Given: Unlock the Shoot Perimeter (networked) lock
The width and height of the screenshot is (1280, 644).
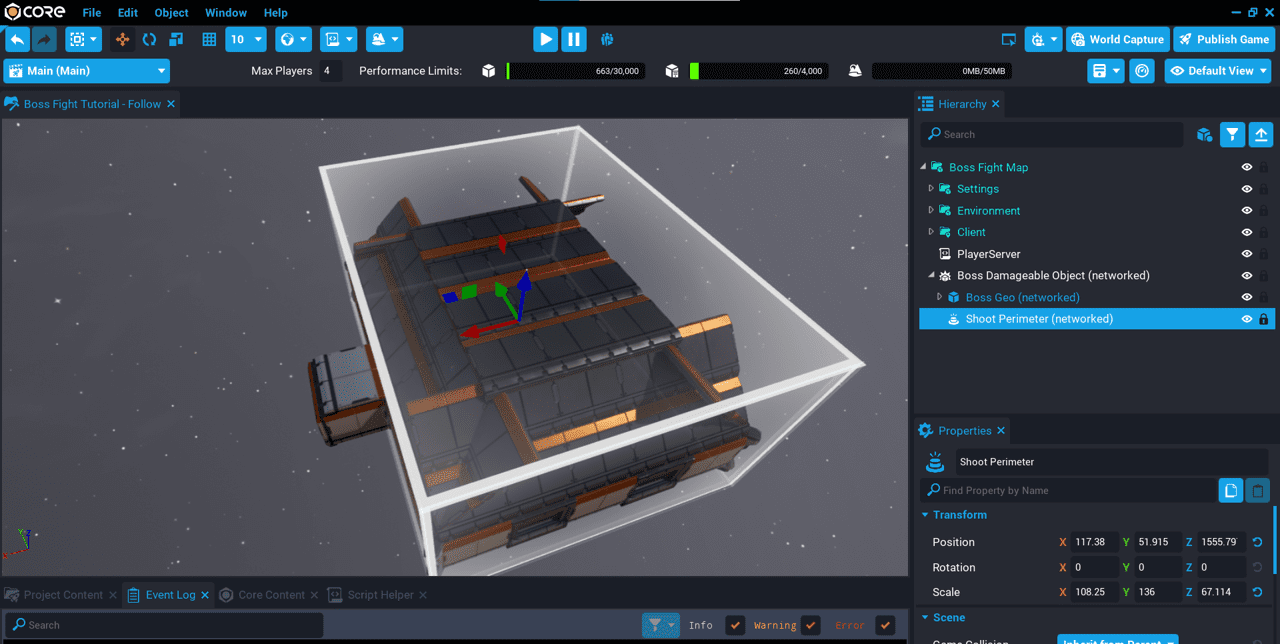Looking at the screenshot, I should (1263, 319).
